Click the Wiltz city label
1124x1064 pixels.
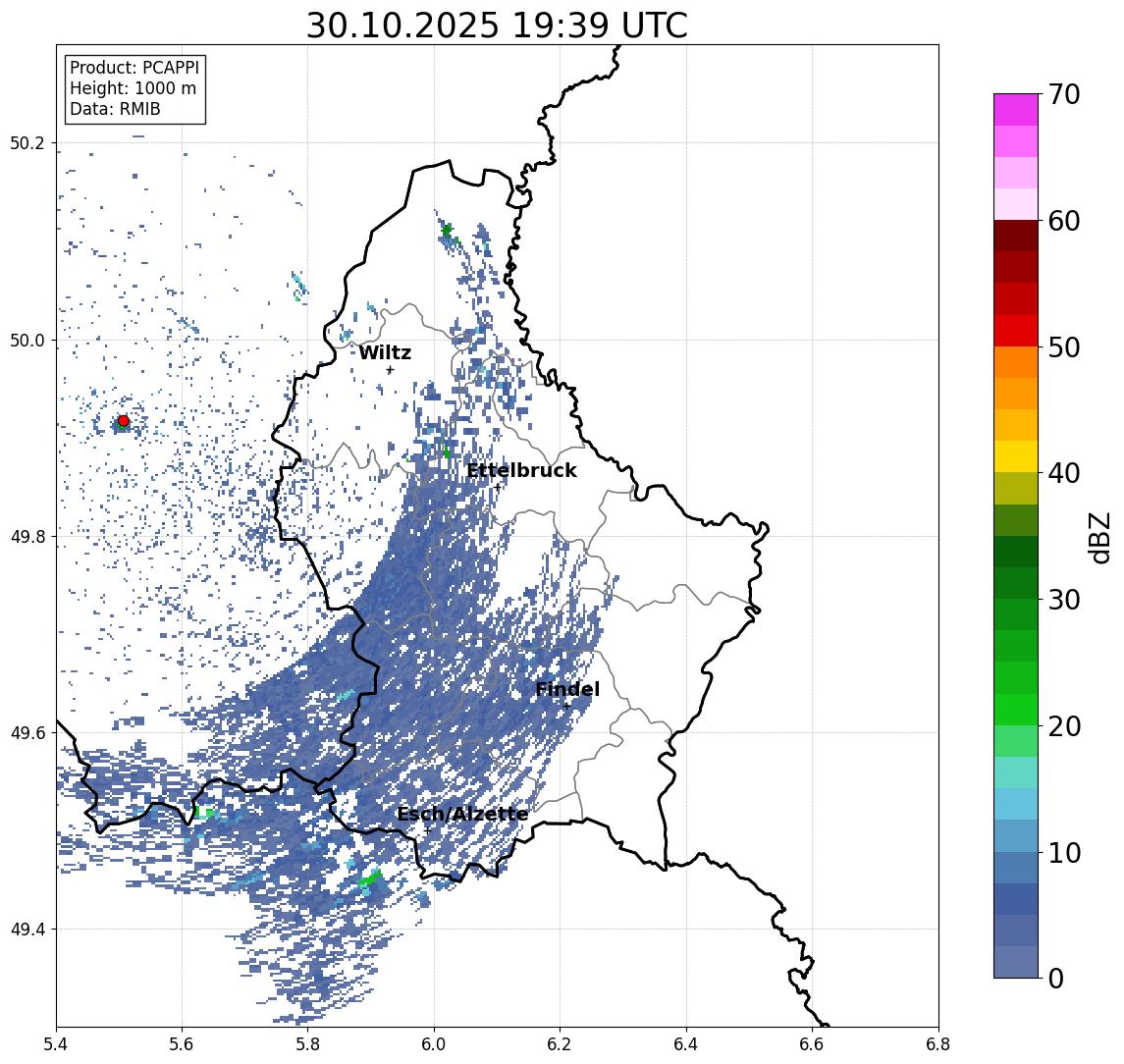click(x=385, y=352)
